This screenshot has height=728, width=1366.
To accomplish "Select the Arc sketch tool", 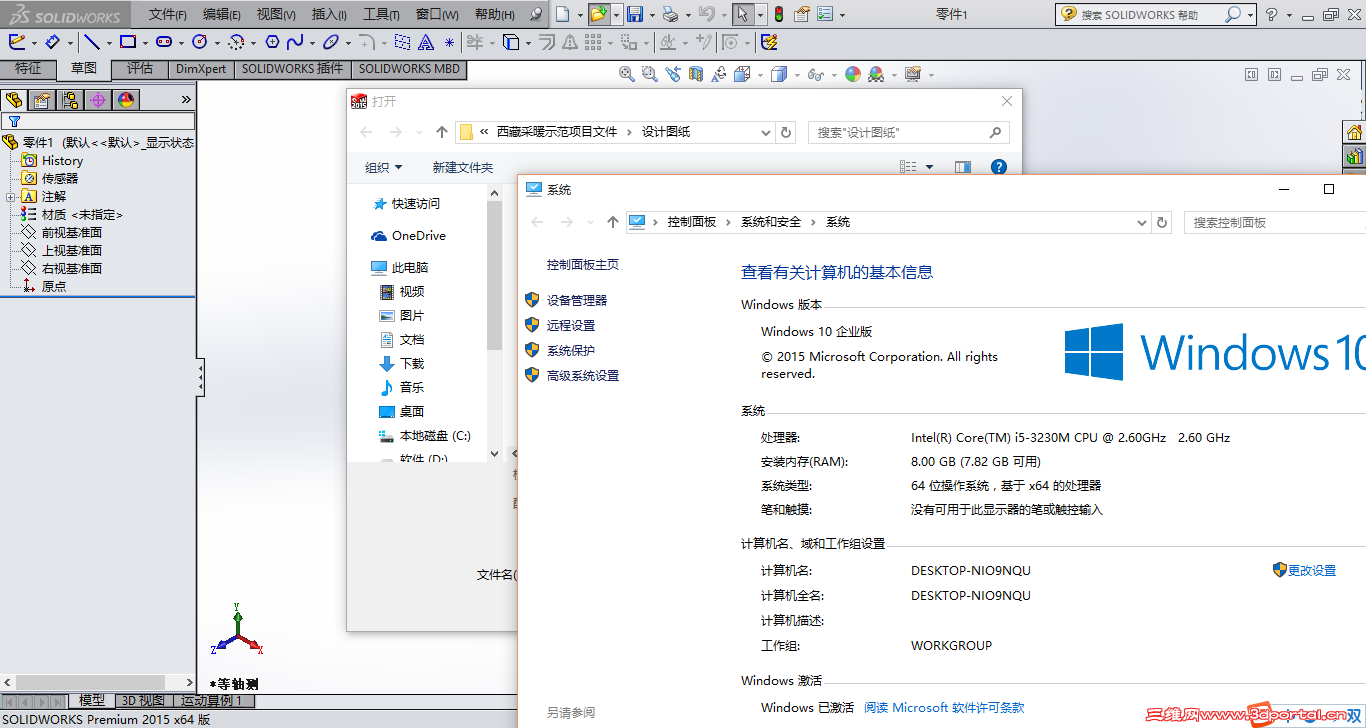I will pyautogui.click(x=236, y=42).
